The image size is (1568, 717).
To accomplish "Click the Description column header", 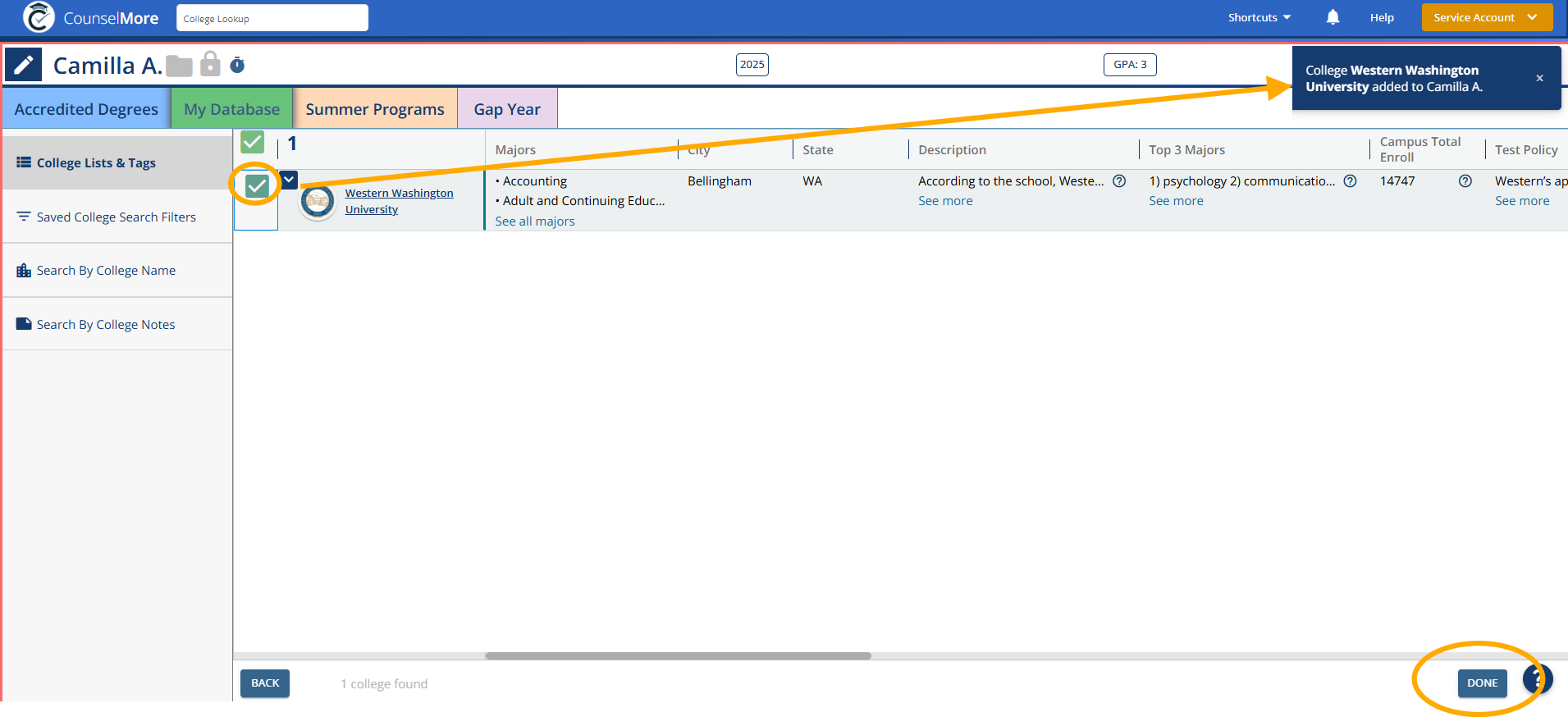I will [952, 149].
